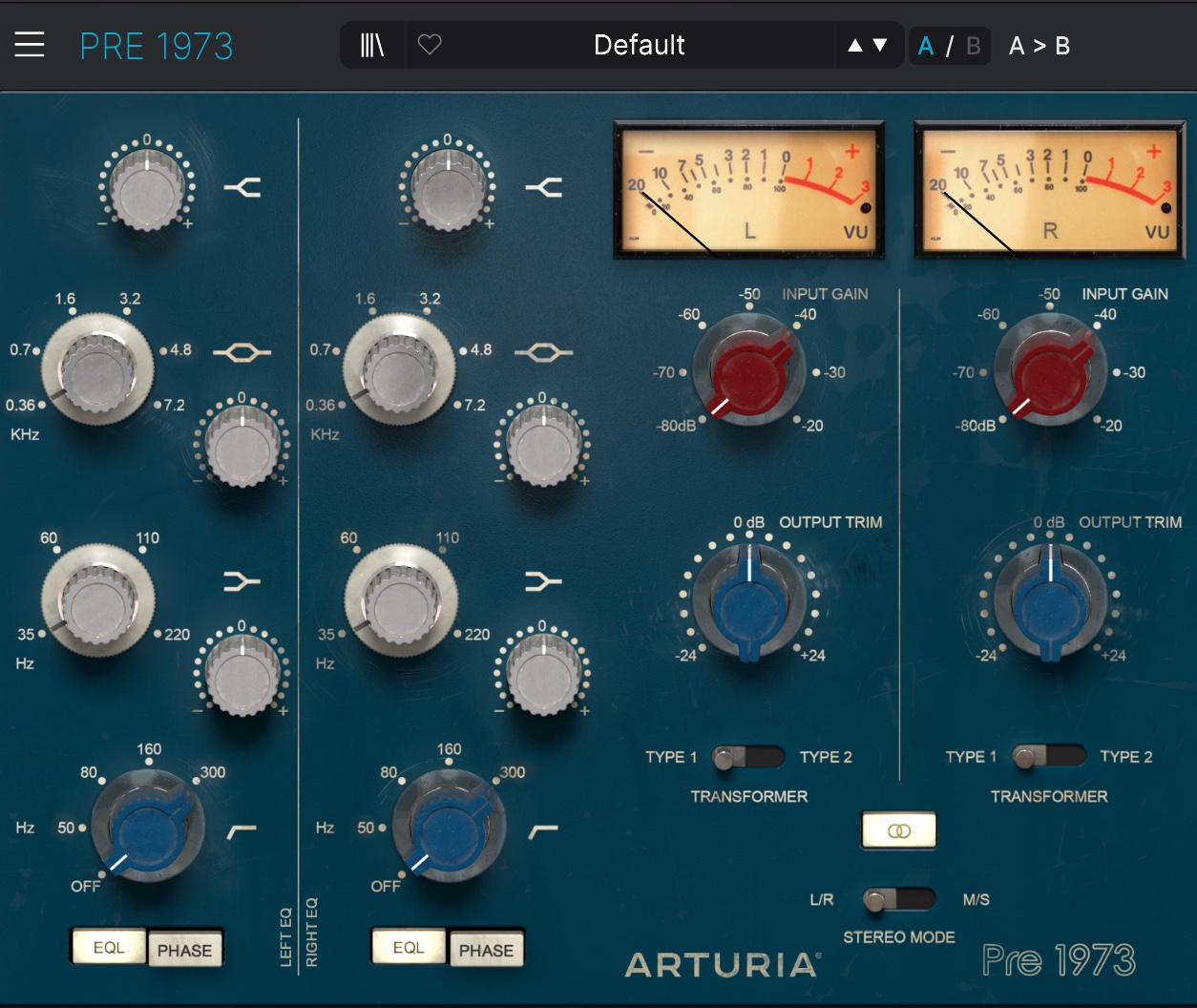Toggle the Left EQ EQL button
This screenshot has height=1008, width=1197.
click(109, 947)
